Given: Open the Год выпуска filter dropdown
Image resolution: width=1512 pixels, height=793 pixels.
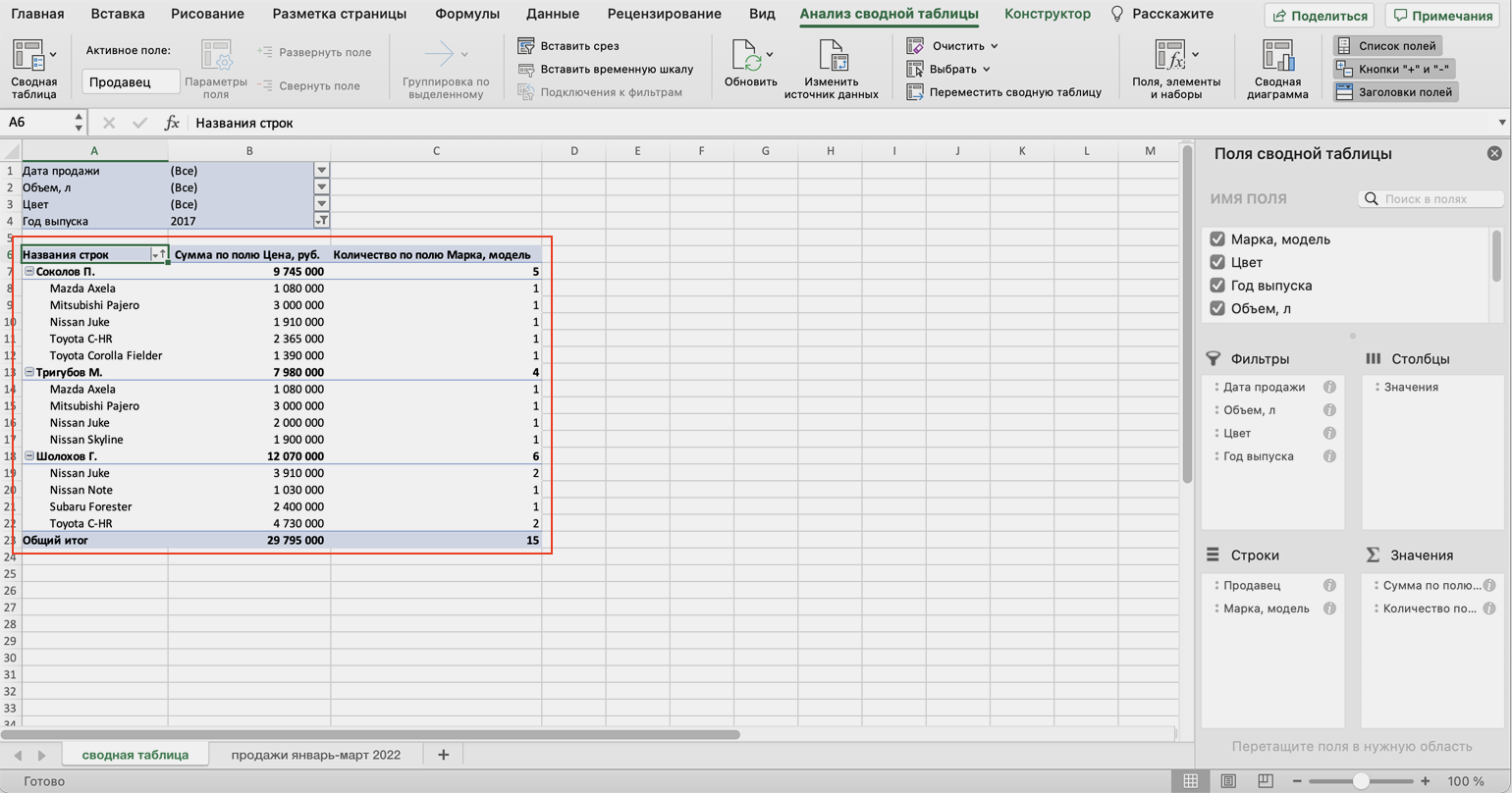Looking at the screenshot, I should coord(321,222).
